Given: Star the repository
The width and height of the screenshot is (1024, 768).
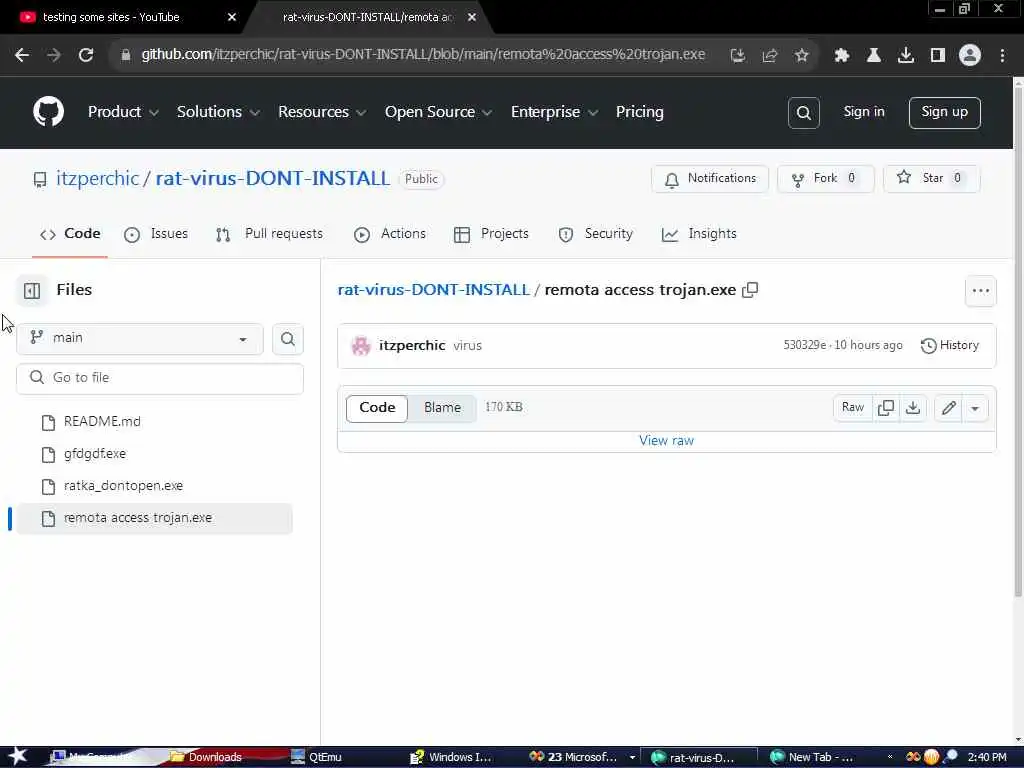Looking at the screenshot, I should [x=931, y=179].
